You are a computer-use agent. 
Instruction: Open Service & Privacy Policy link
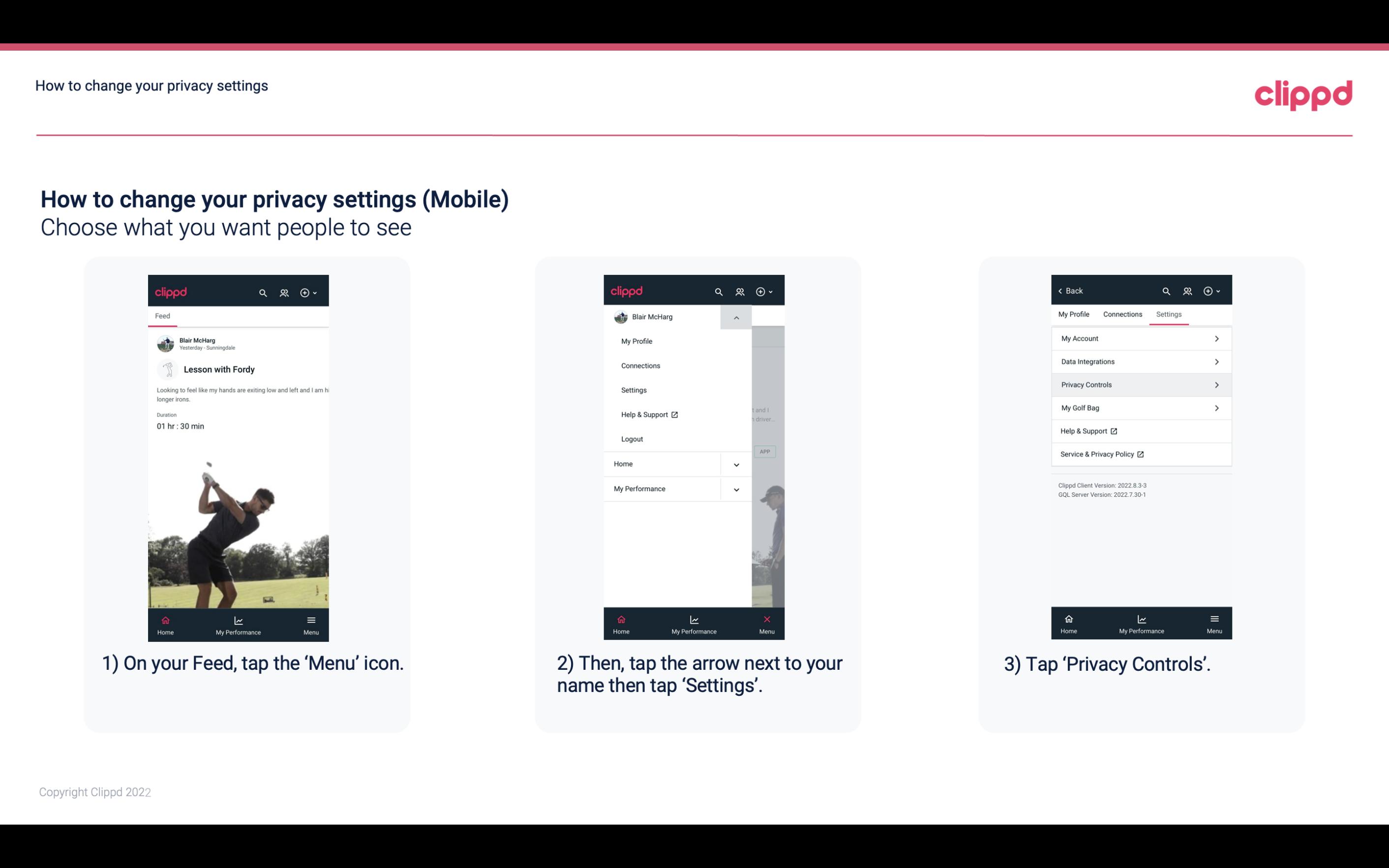click(1102, 454)
